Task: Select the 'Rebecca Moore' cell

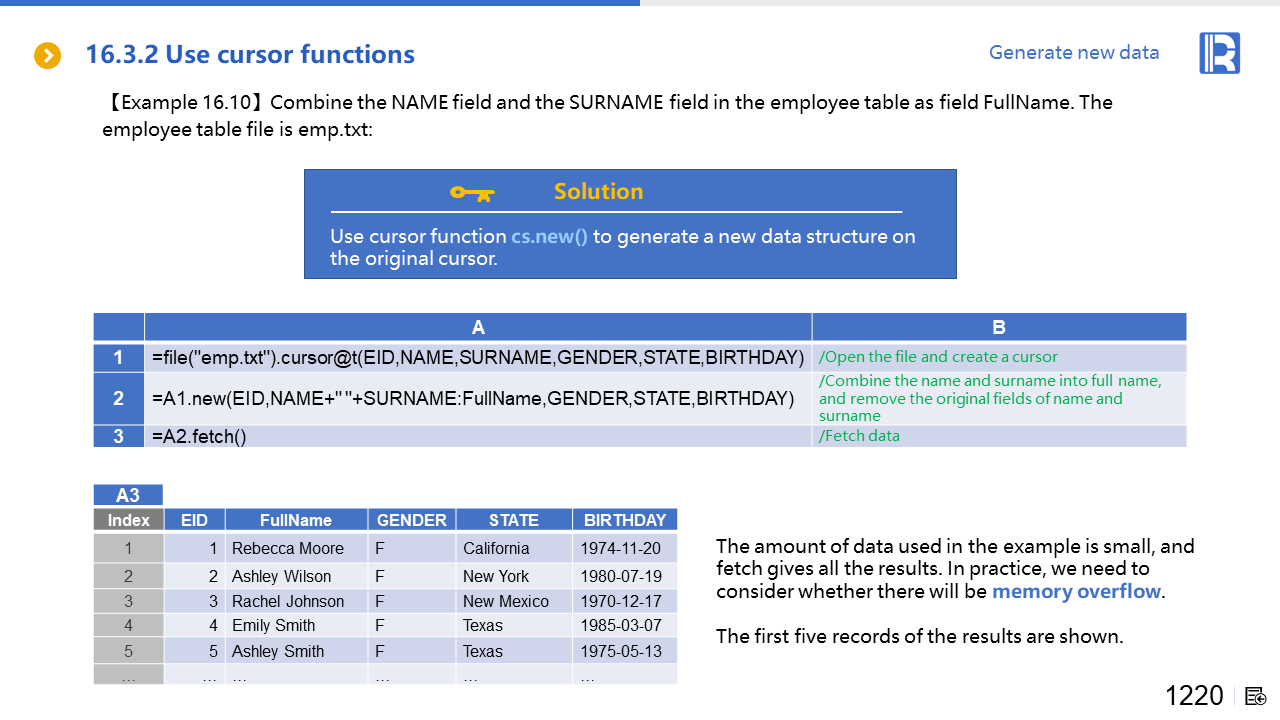Action: pos(288,548)
